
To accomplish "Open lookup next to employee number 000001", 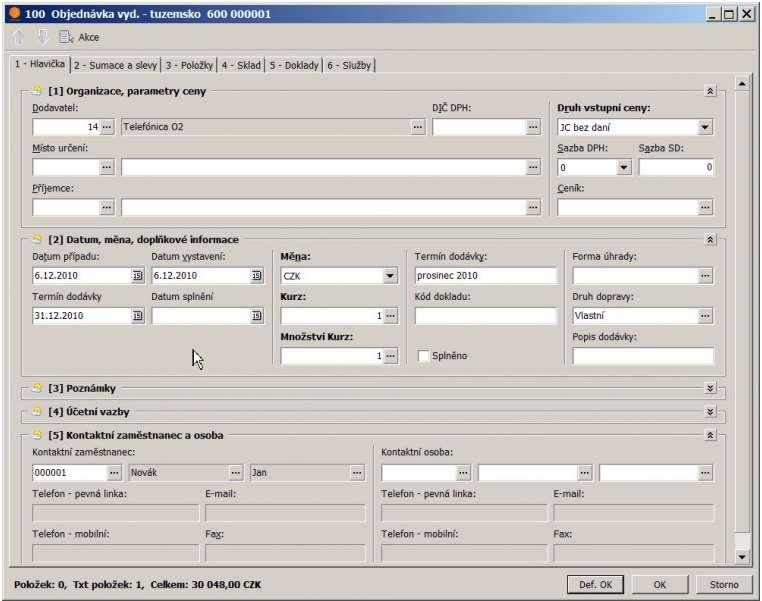I will (x=114, y=473).
